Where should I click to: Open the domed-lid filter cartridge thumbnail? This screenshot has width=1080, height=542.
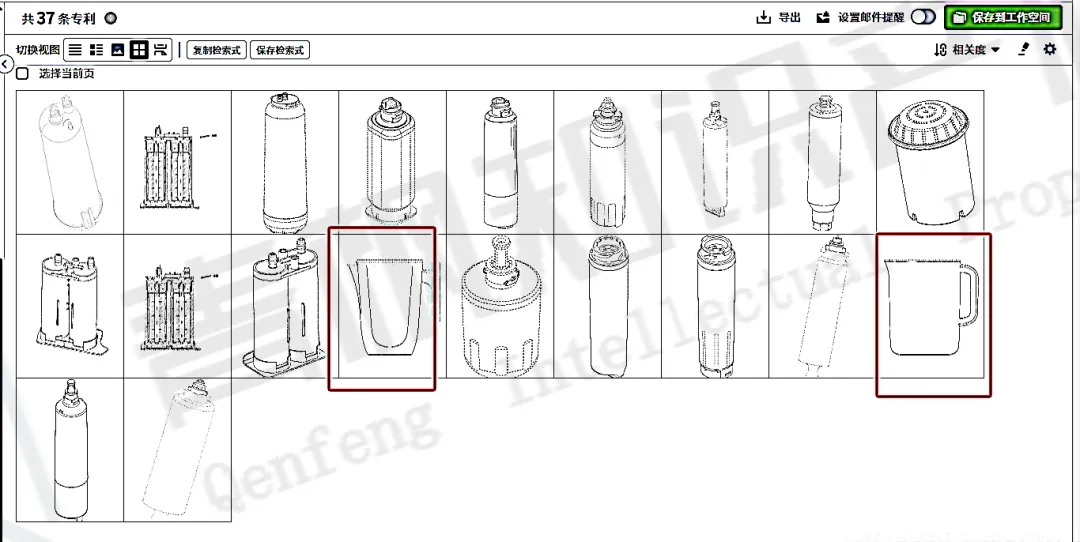point(930,162)
